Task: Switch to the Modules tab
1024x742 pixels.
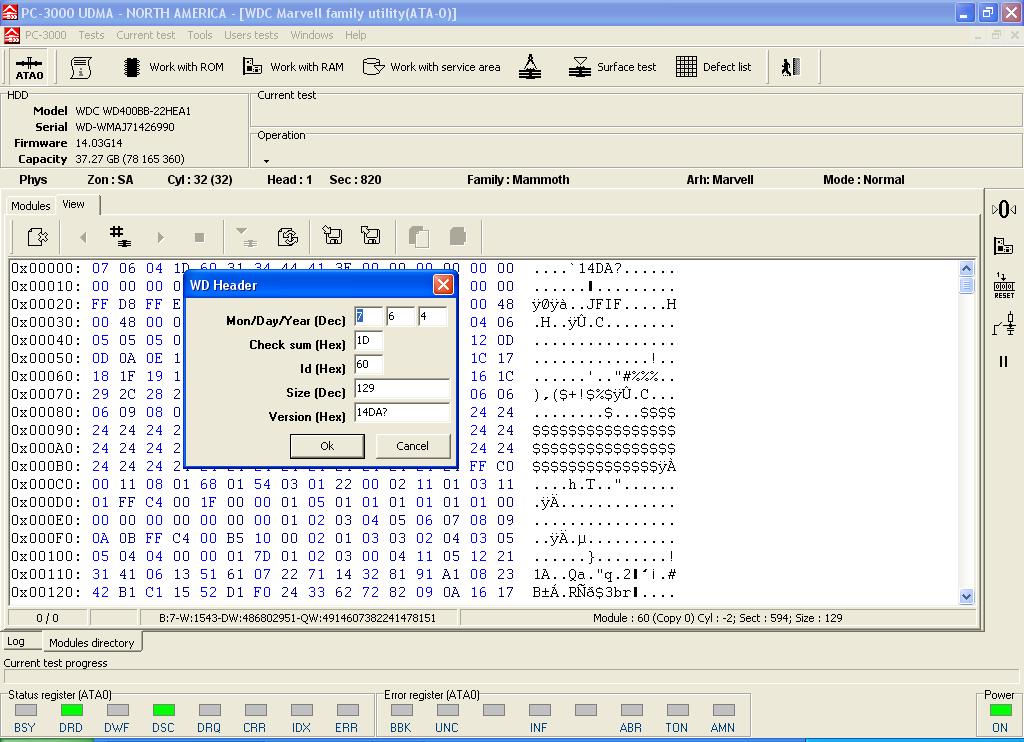Action: (31, 205)
